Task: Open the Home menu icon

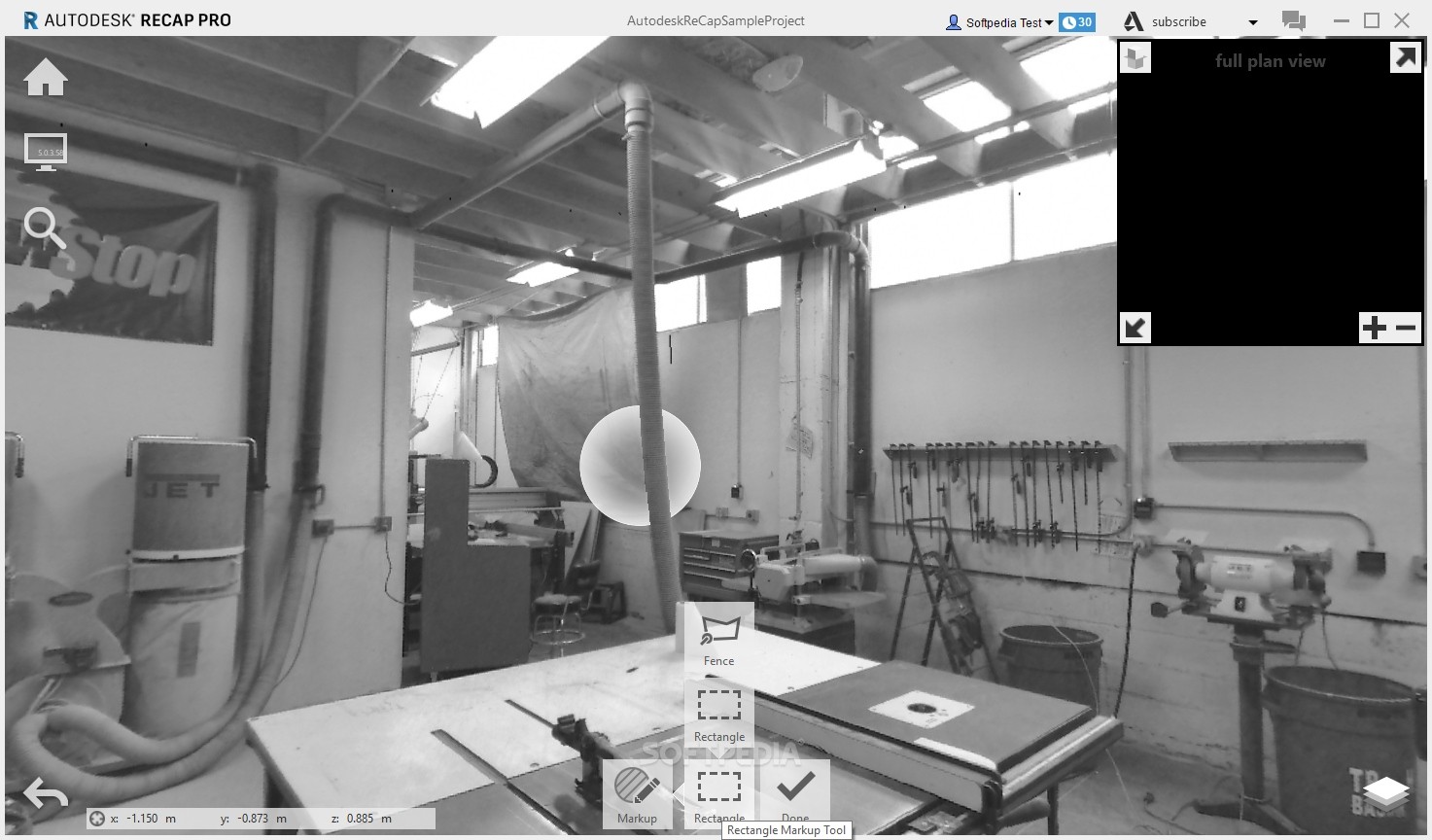Action: coord(46,78)
